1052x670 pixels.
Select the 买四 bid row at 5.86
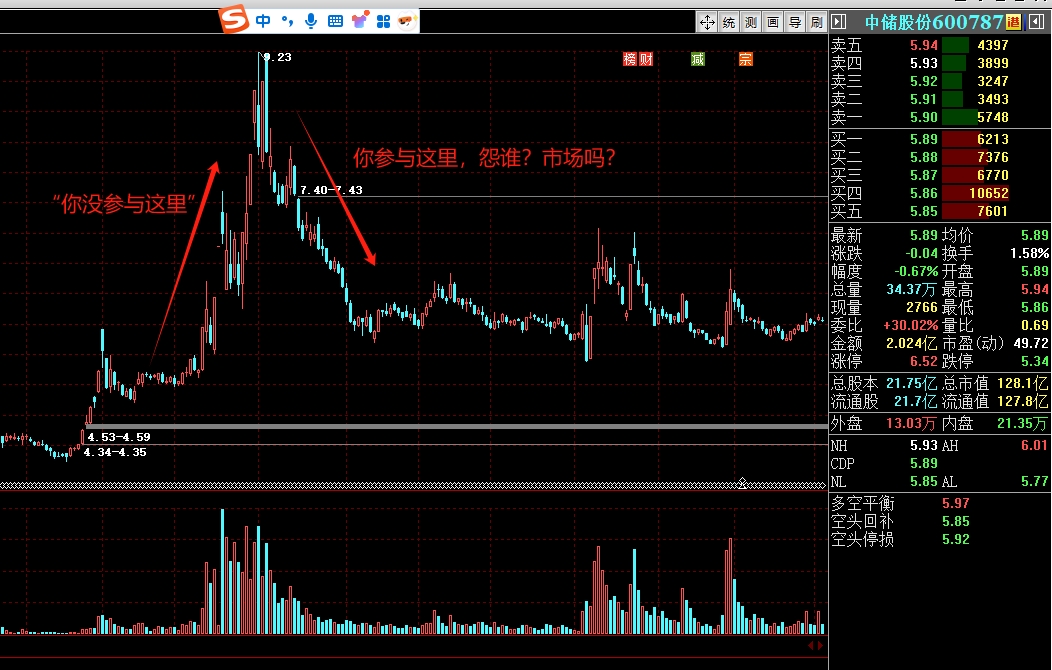(939, 193)
